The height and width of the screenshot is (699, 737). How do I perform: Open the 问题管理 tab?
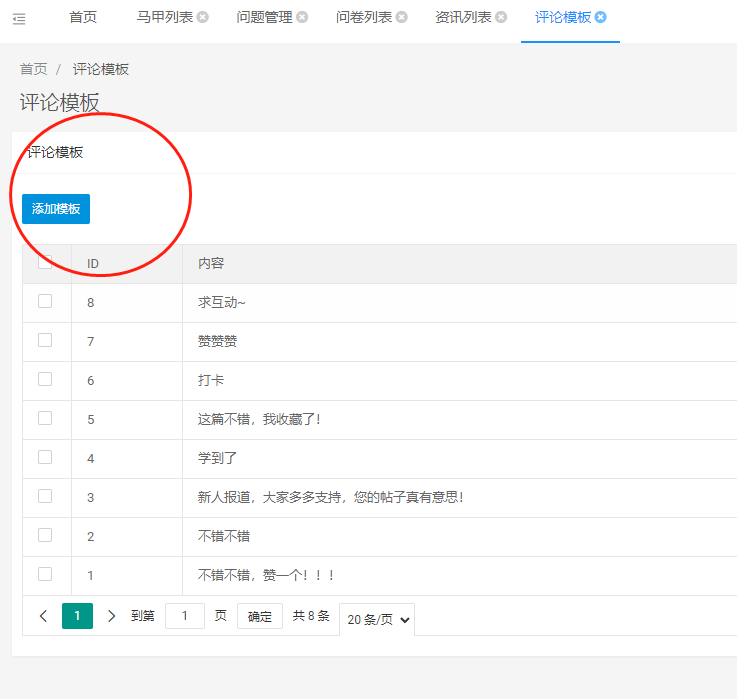(264, 17)
